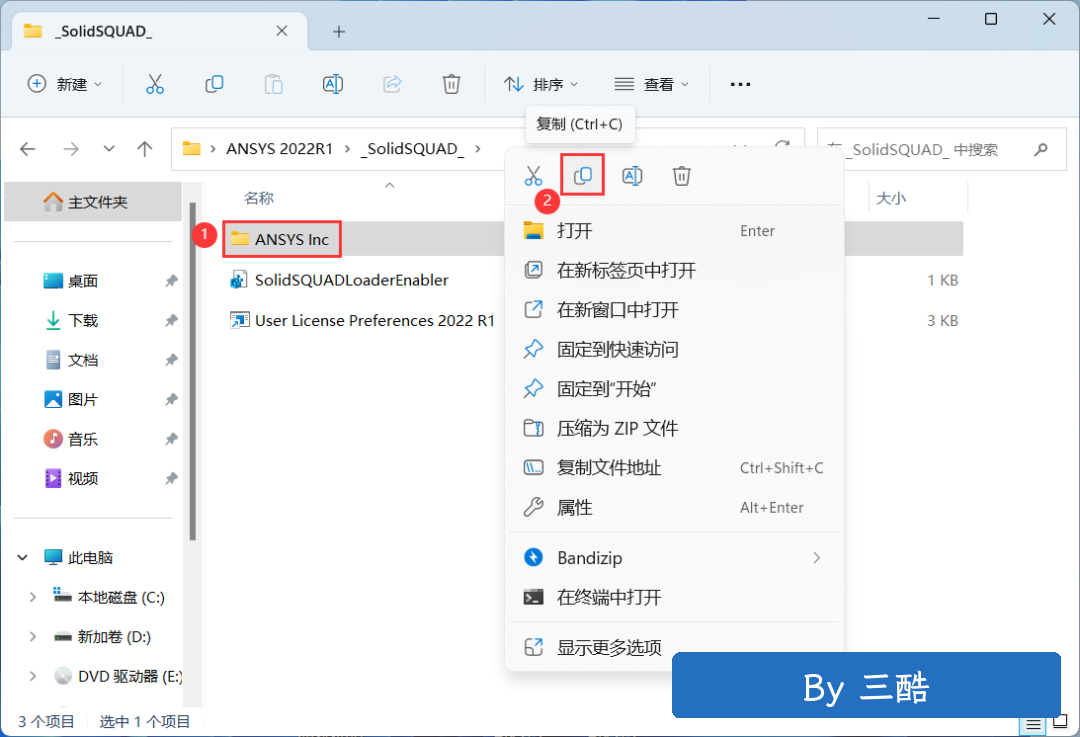Click the Cut icon in the top toolbar

[x=155, y=84]
